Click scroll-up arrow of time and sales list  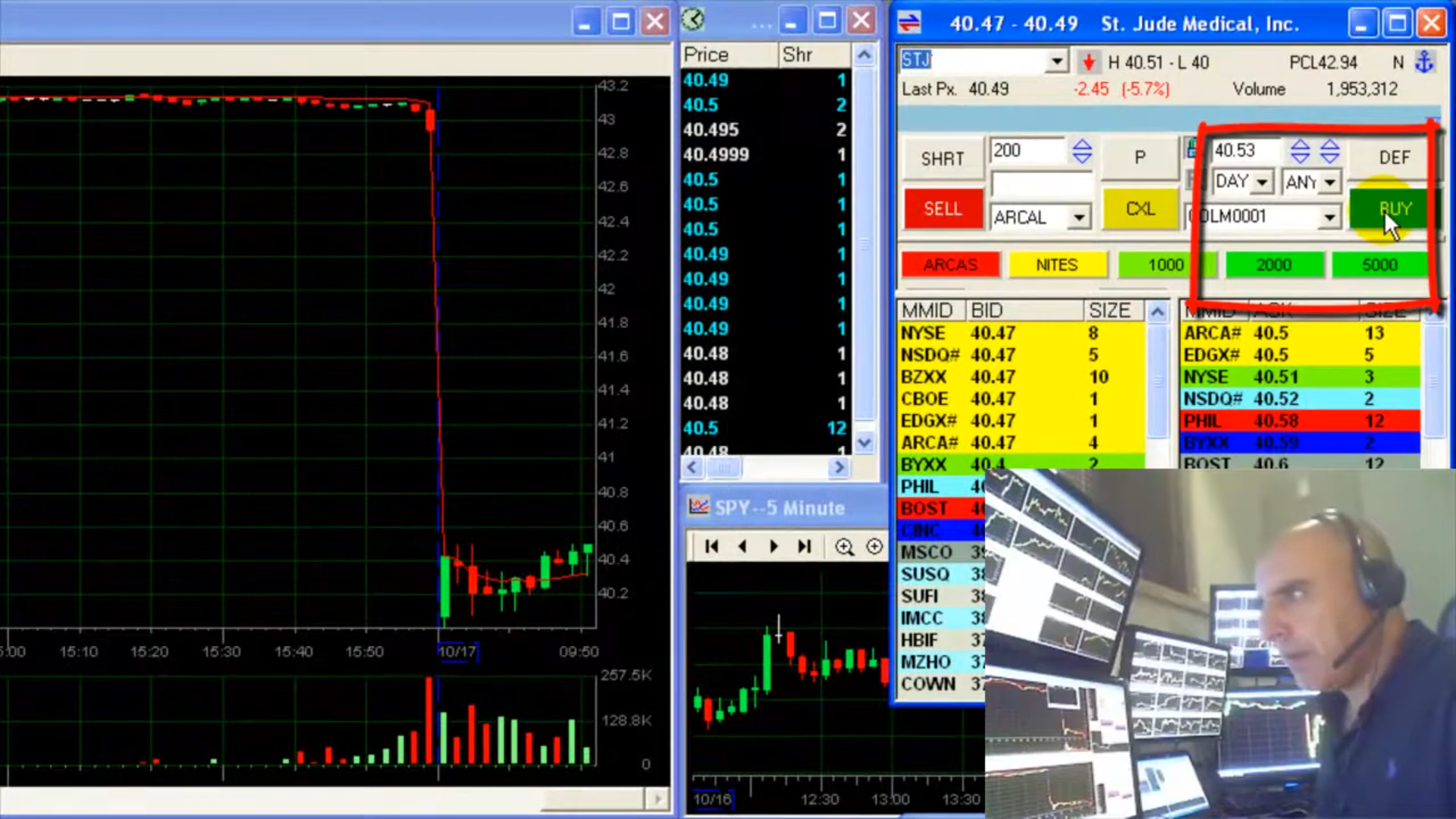tap(864, 55)
